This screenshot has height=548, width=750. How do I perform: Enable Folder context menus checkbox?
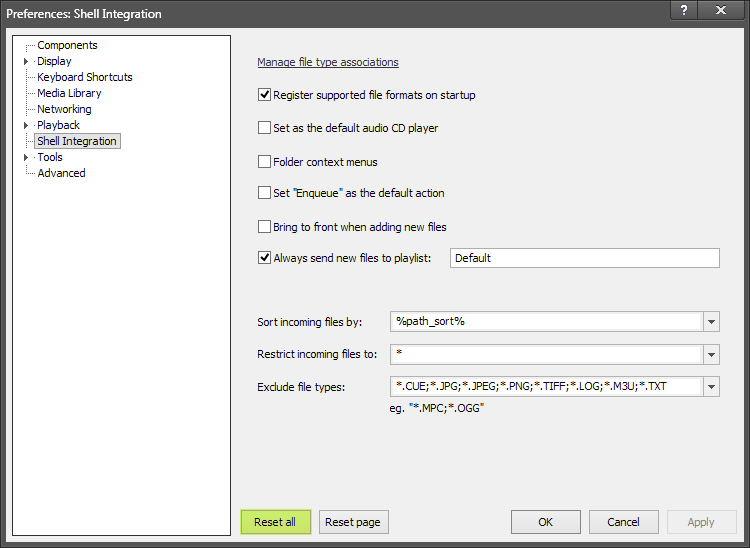click(x=265, y=161)
